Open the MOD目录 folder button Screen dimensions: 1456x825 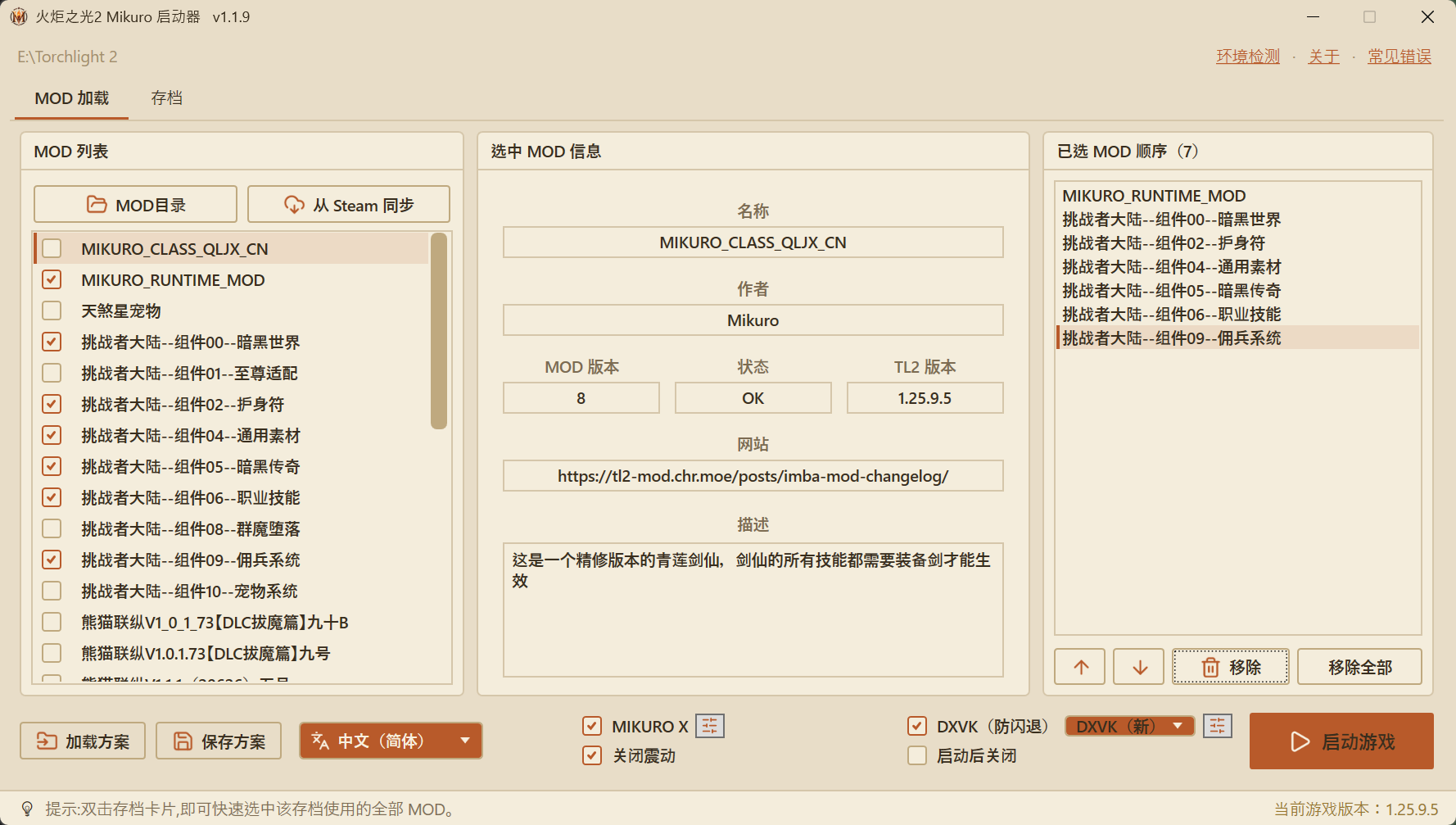(135, 204)
